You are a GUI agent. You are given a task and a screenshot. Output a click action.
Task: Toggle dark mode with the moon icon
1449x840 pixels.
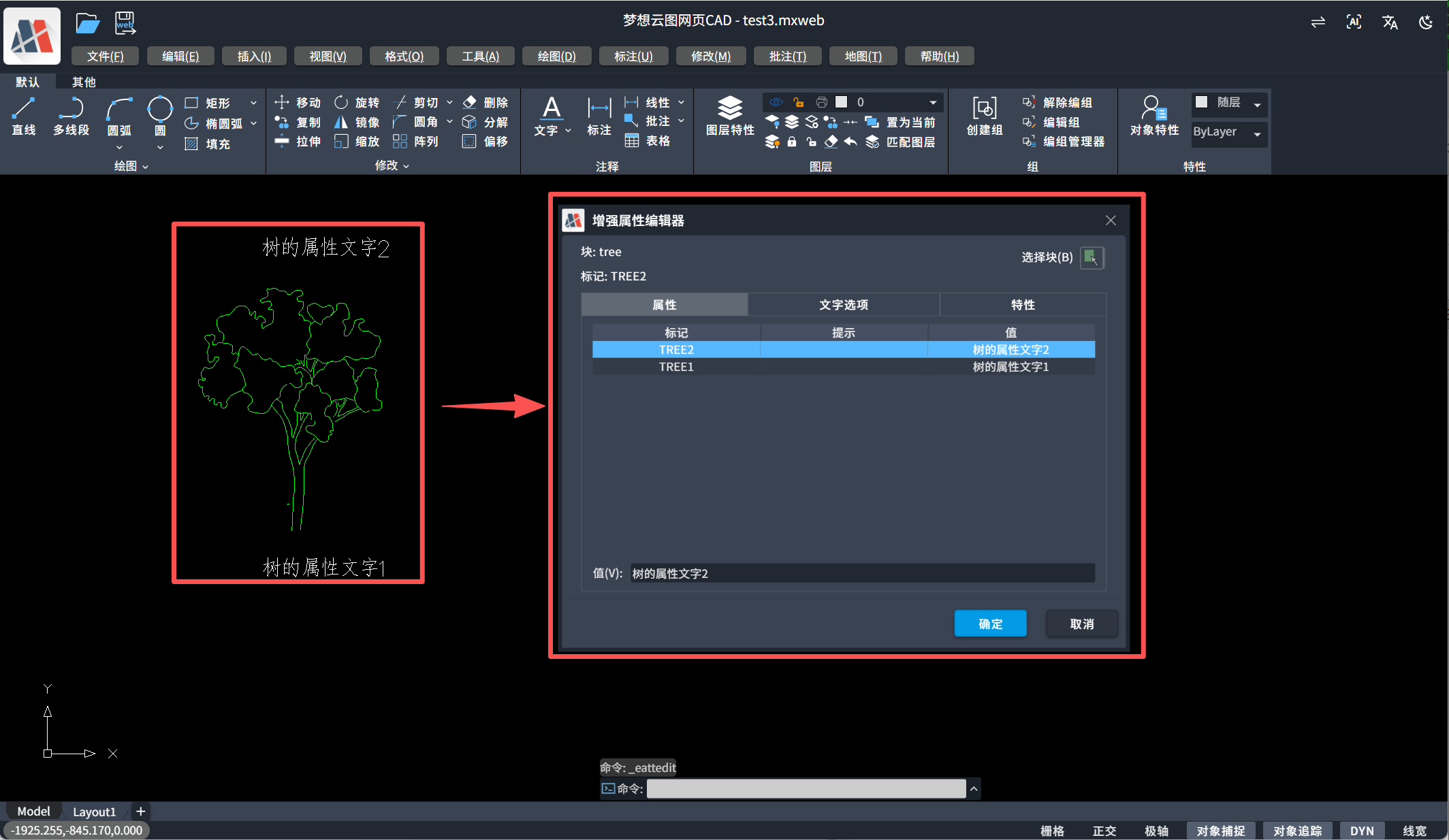[1425, 22]
